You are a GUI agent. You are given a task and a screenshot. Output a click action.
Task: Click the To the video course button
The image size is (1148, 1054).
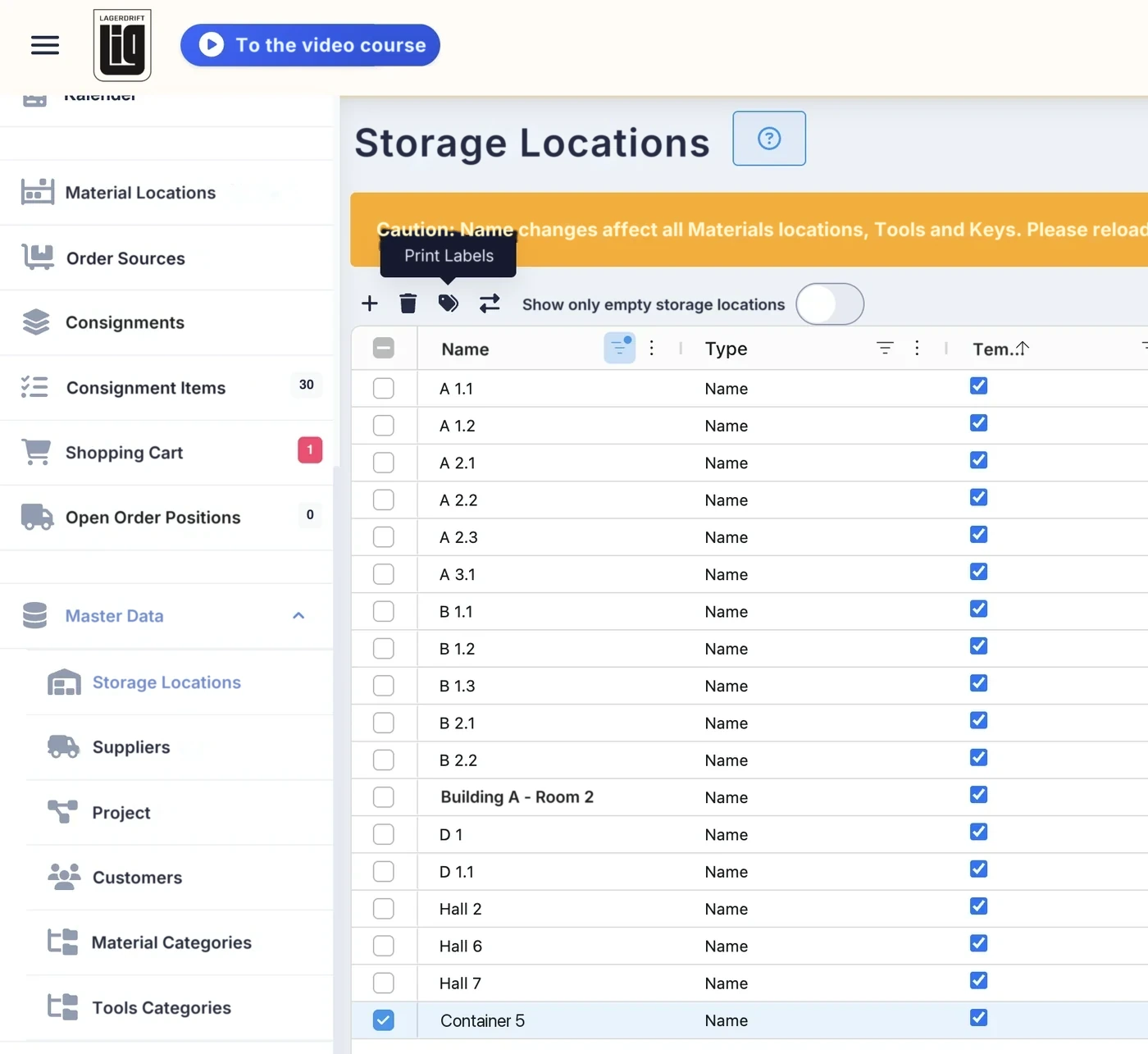click(310, 45)
